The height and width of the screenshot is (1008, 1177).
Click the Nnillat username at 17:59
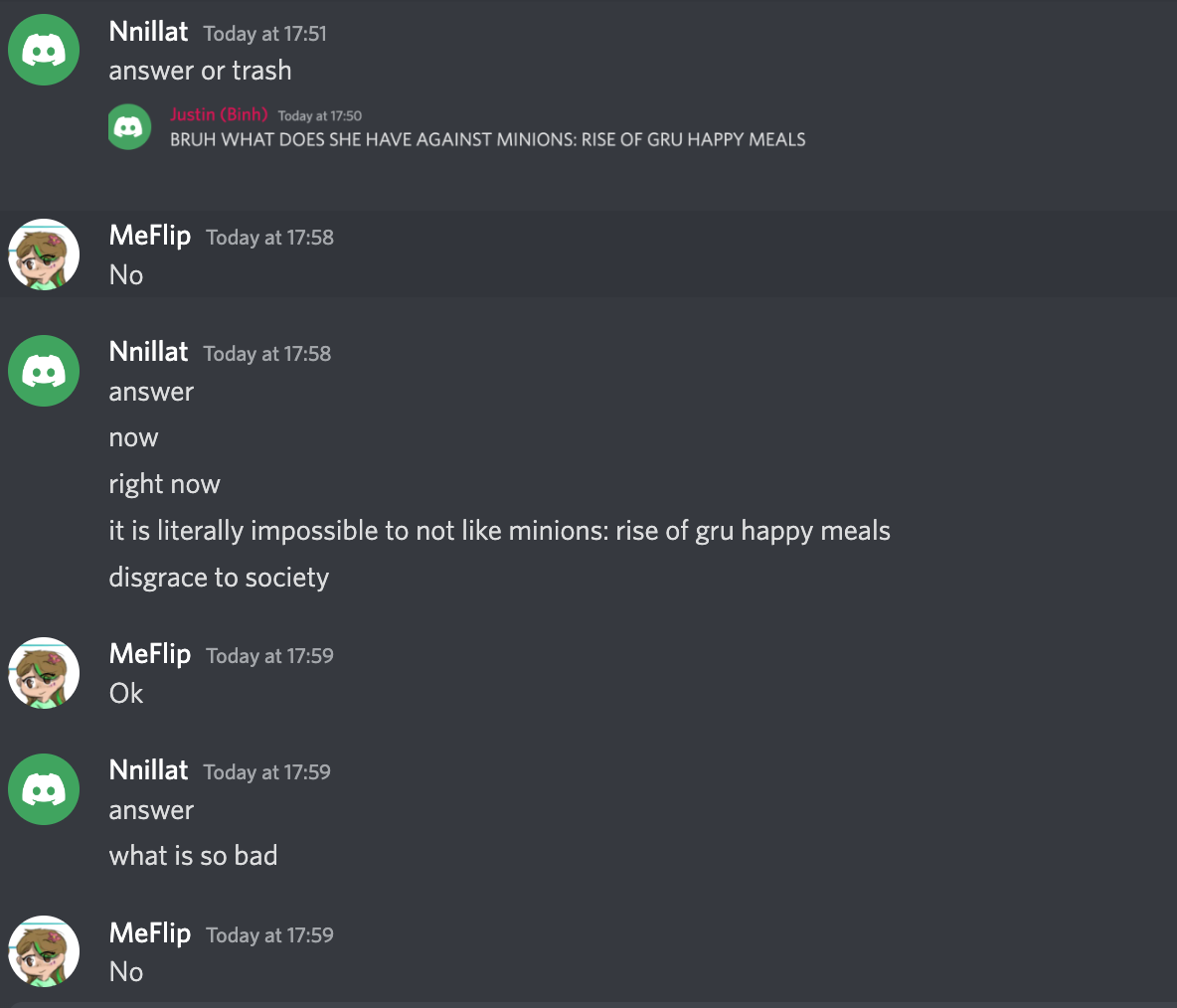click(x=148, y=770)
